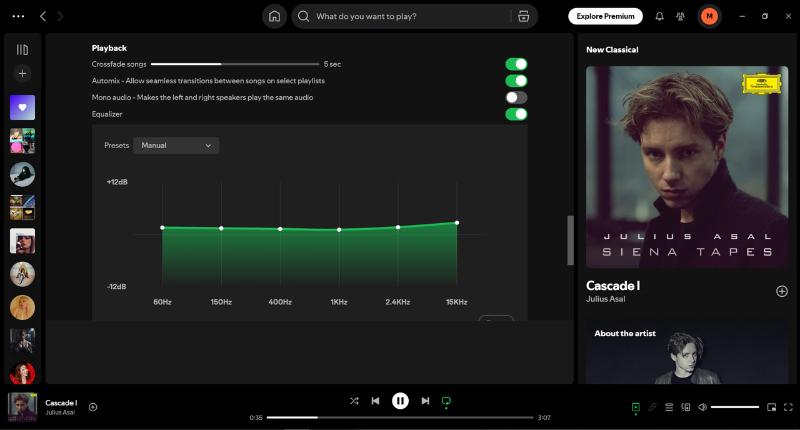Viewport: 800px width, 430px height.
Task: Toggle shuffle playback
Action: tap(354, 400)
